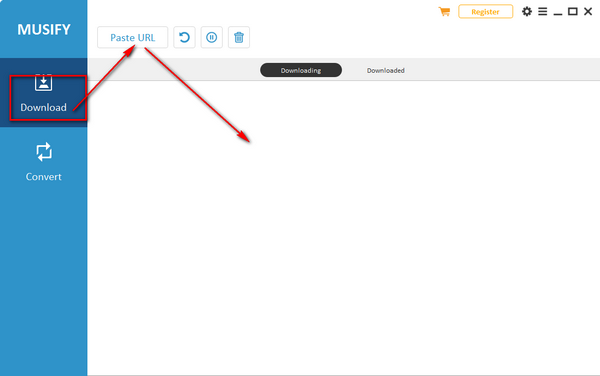
Task: Switch to the Downloading tab
Action: coord(301,70)
